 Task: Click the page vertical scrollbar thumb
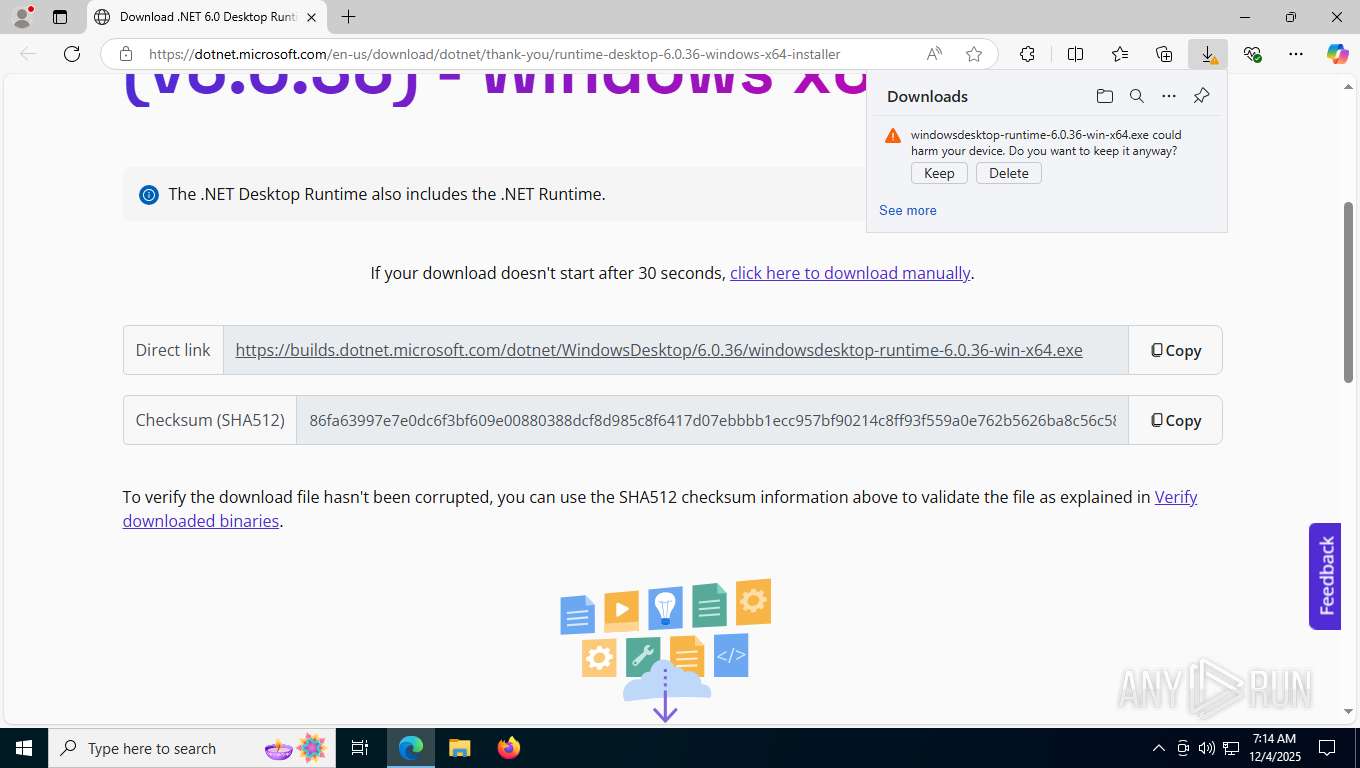(x=1349, y=292)
